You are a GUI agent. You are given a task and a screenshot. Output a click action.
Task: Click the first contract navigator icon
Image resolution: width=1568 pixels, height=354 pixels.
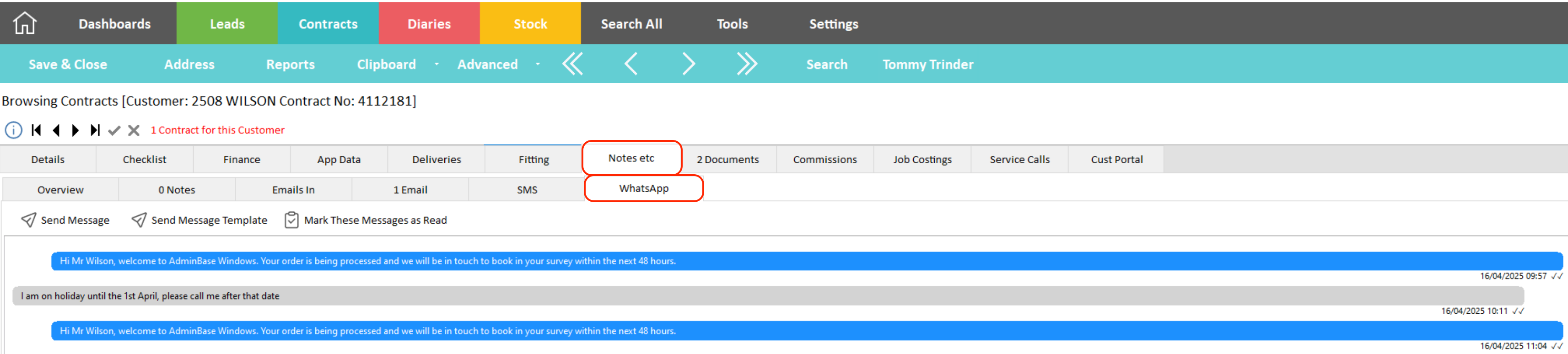(x=37, y=130)
